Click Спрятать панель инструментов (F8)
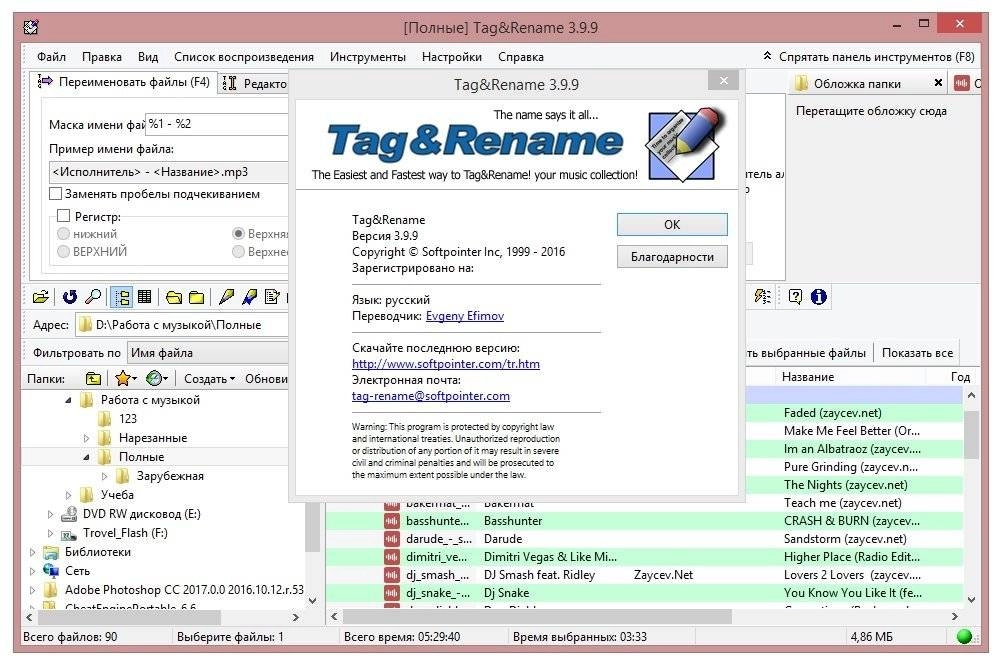The width and height of the screenshot is (1006, 672). 868,57
